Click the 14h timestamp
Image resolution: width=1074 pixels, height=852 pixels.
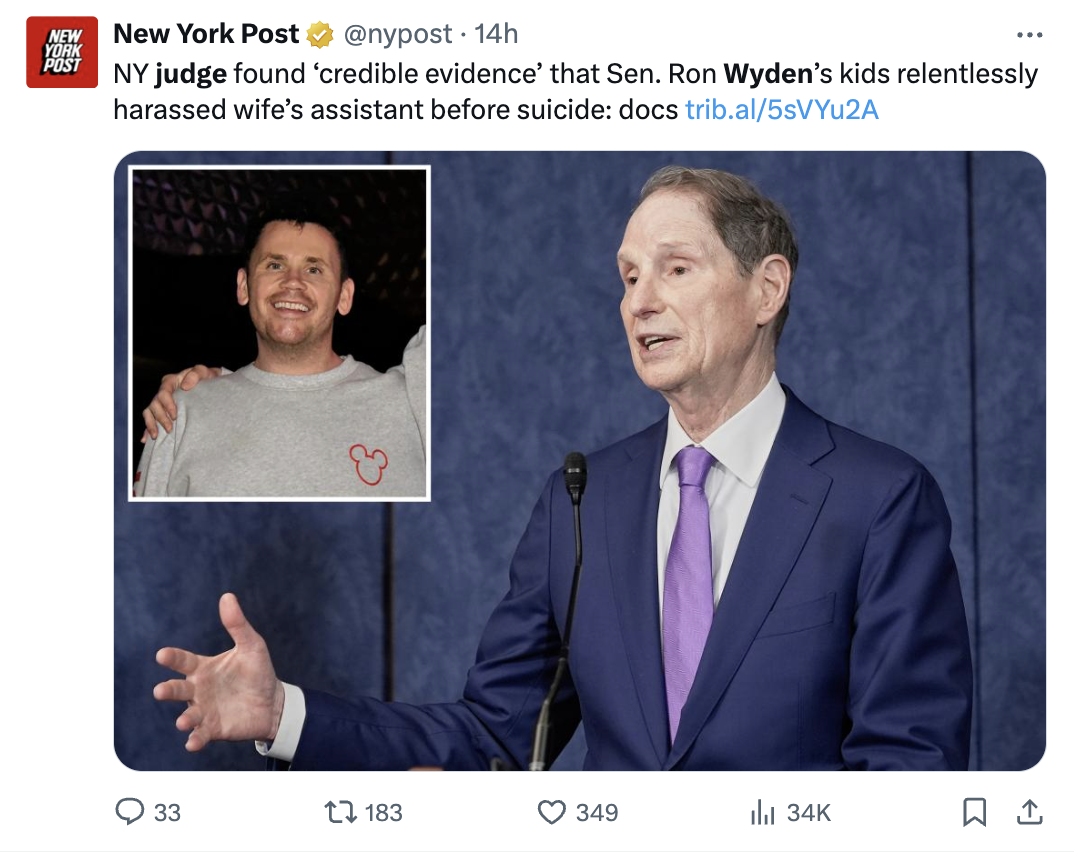coord(496,34)
